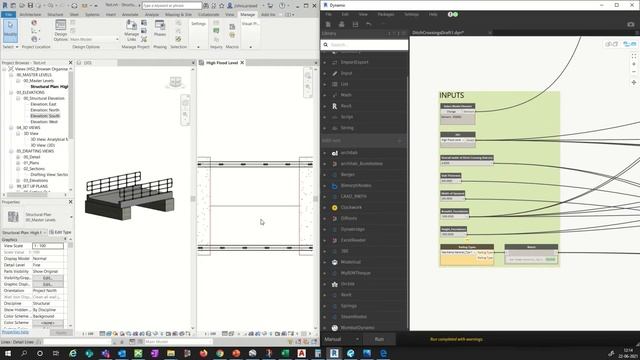Open the Dynamo Settings menu
Image resolution: width=640 pixels, height=360 pixels.
click(x=411, y=14)
